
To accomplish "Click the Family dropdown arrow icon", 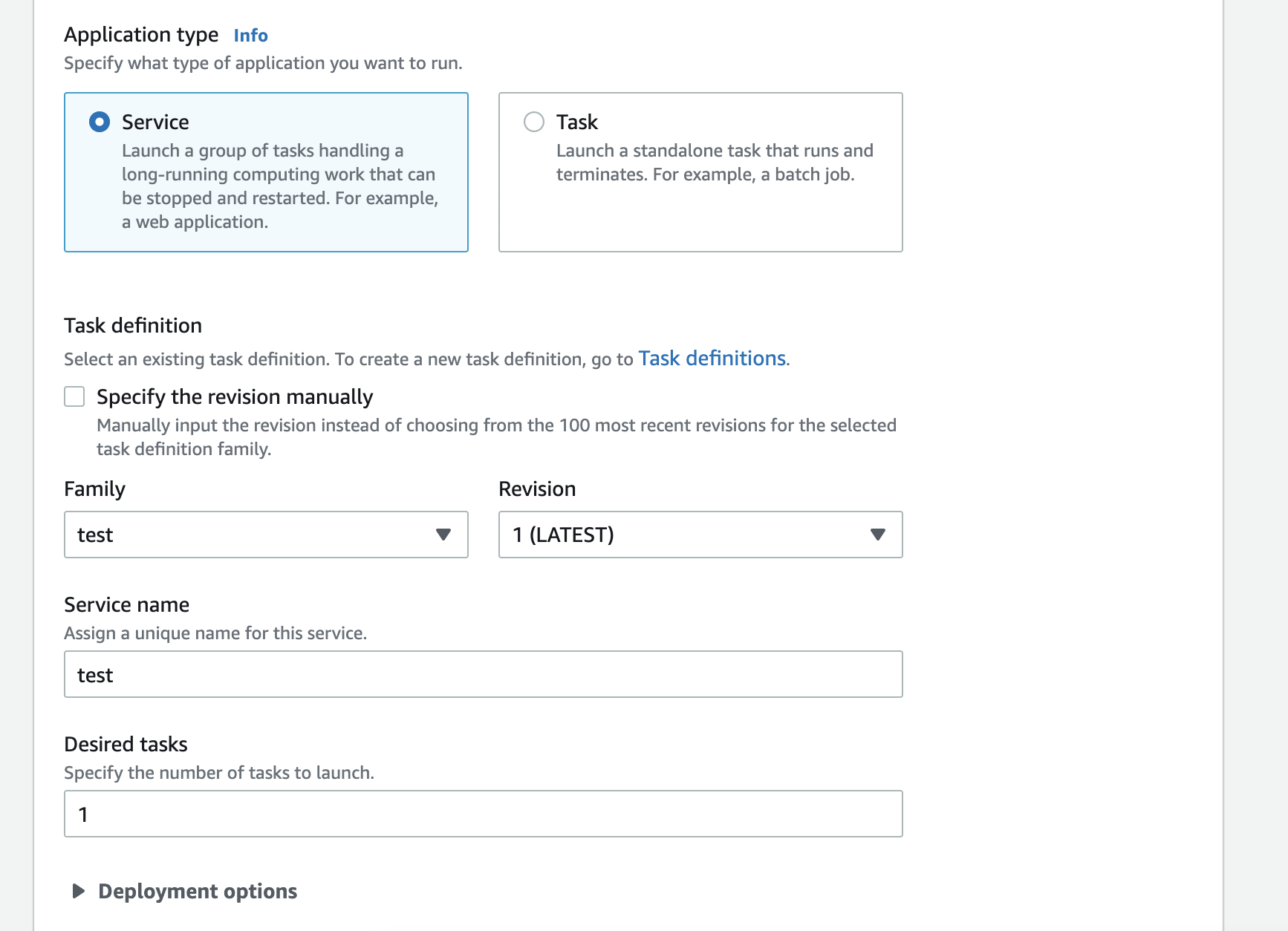I will click(x=444, y=535).
